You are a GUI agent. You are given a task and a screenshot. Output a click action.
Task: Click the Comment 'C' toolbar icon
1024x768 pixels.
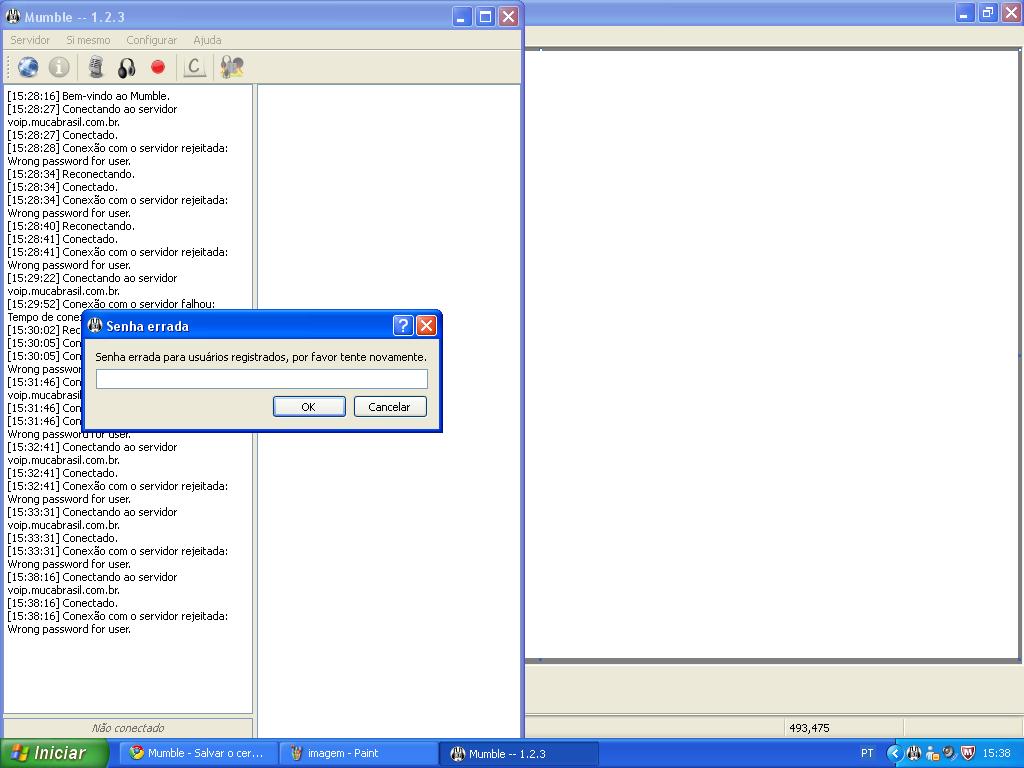pos(195,67)
